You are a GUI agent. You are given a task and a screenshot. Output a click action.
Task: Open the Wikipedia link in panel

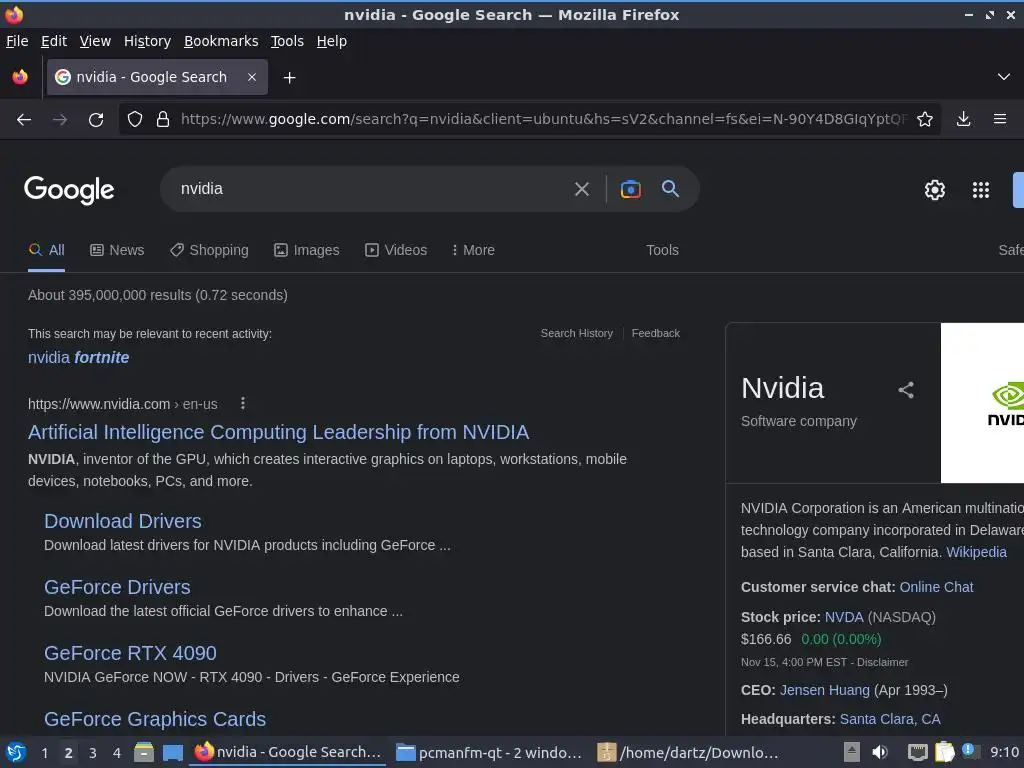coord(976,552)
